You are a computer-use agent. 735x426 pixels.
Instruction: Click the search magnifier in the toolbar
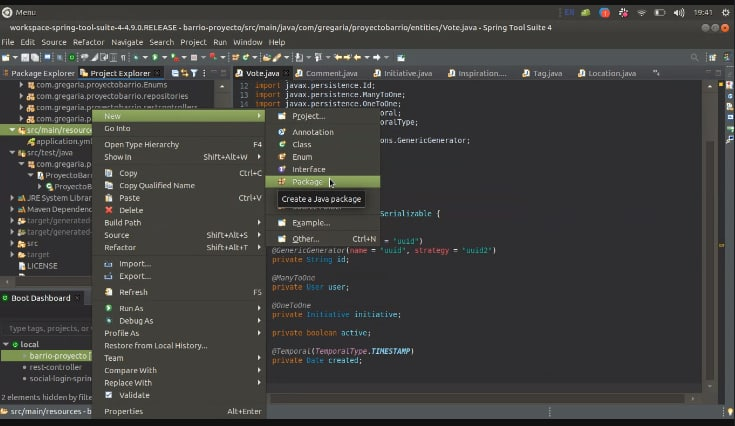tap(694, 58)
